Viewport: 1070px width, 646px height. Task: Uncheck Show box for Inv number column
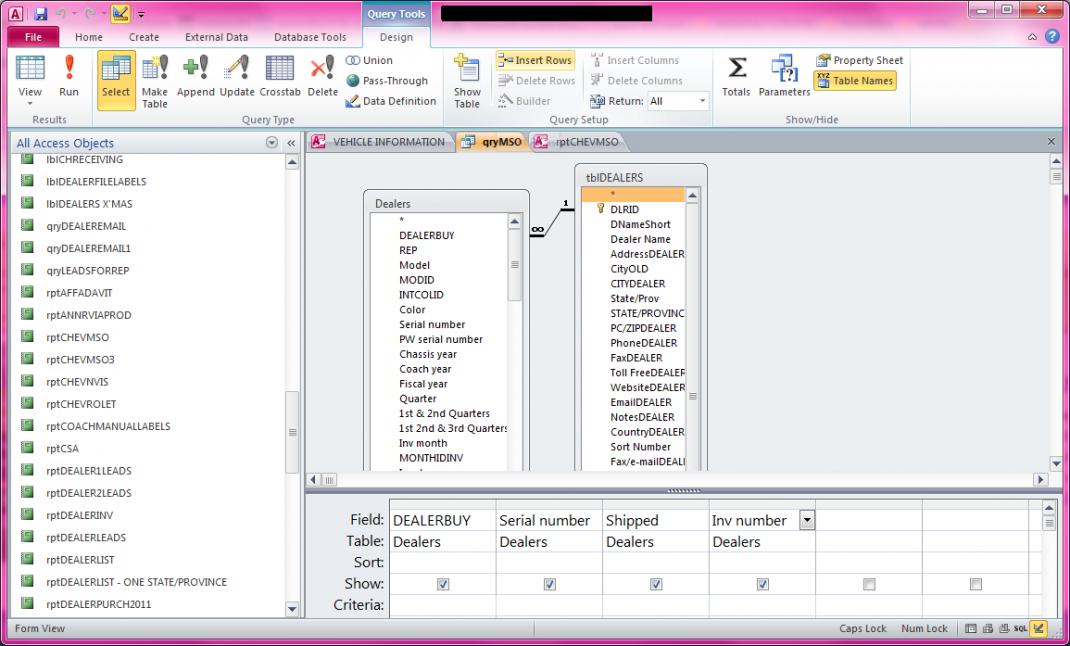(x=762, y=584)
